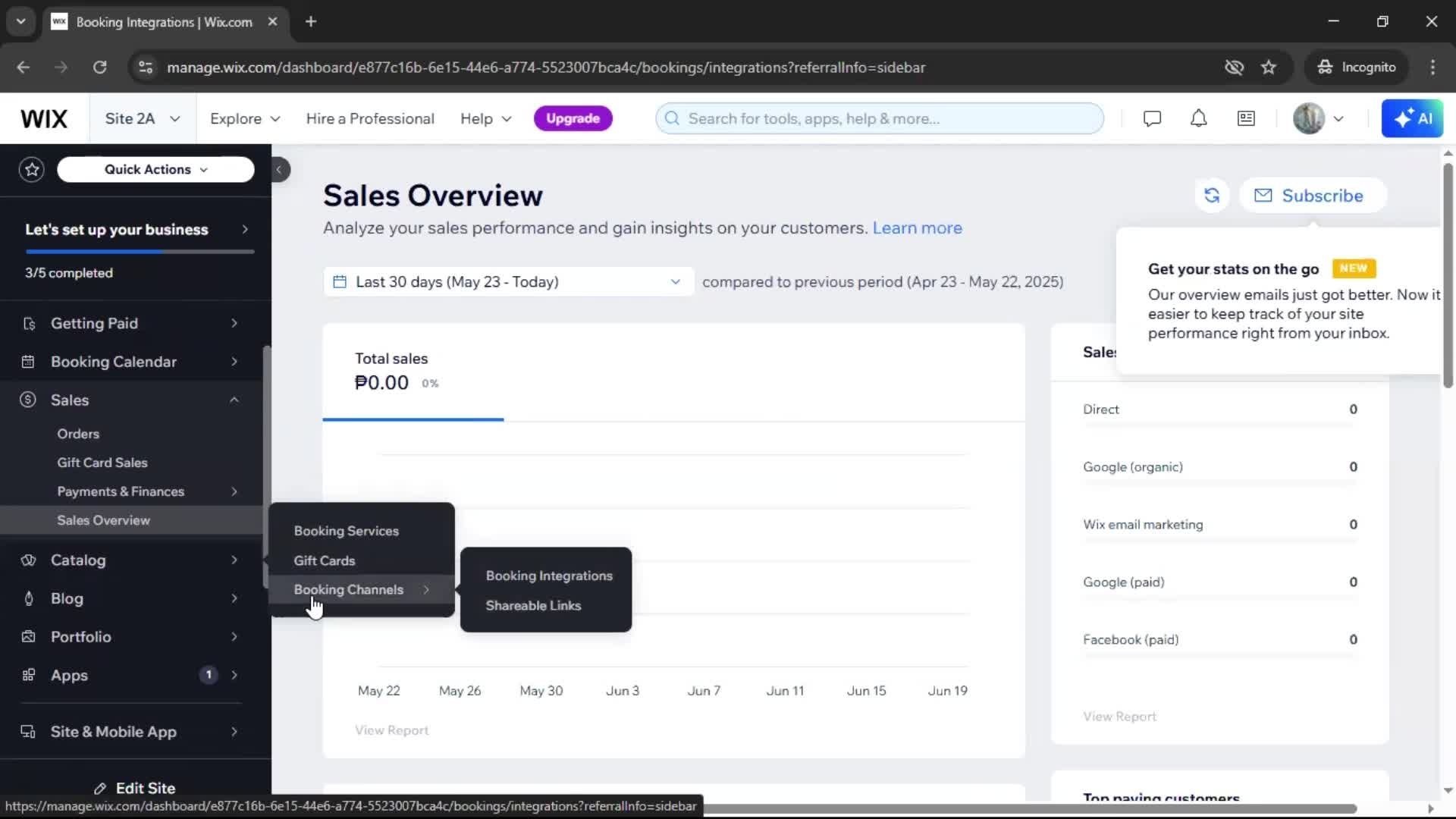The width and height of the screenshot is (1456, 819).
Task: Go back in the browser
Action: click(x=24, y=67)
